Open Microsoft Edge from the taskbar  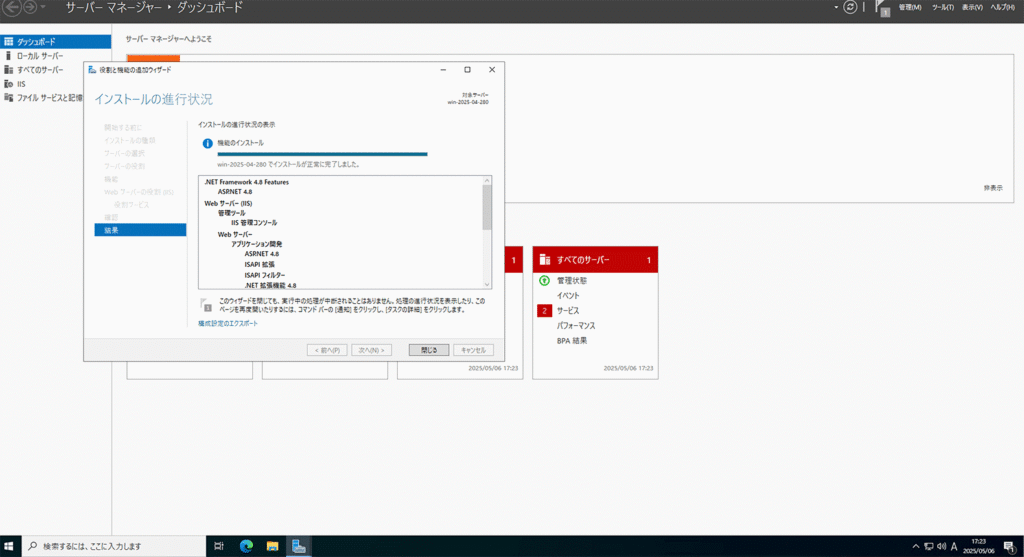[x=246, y=546]
